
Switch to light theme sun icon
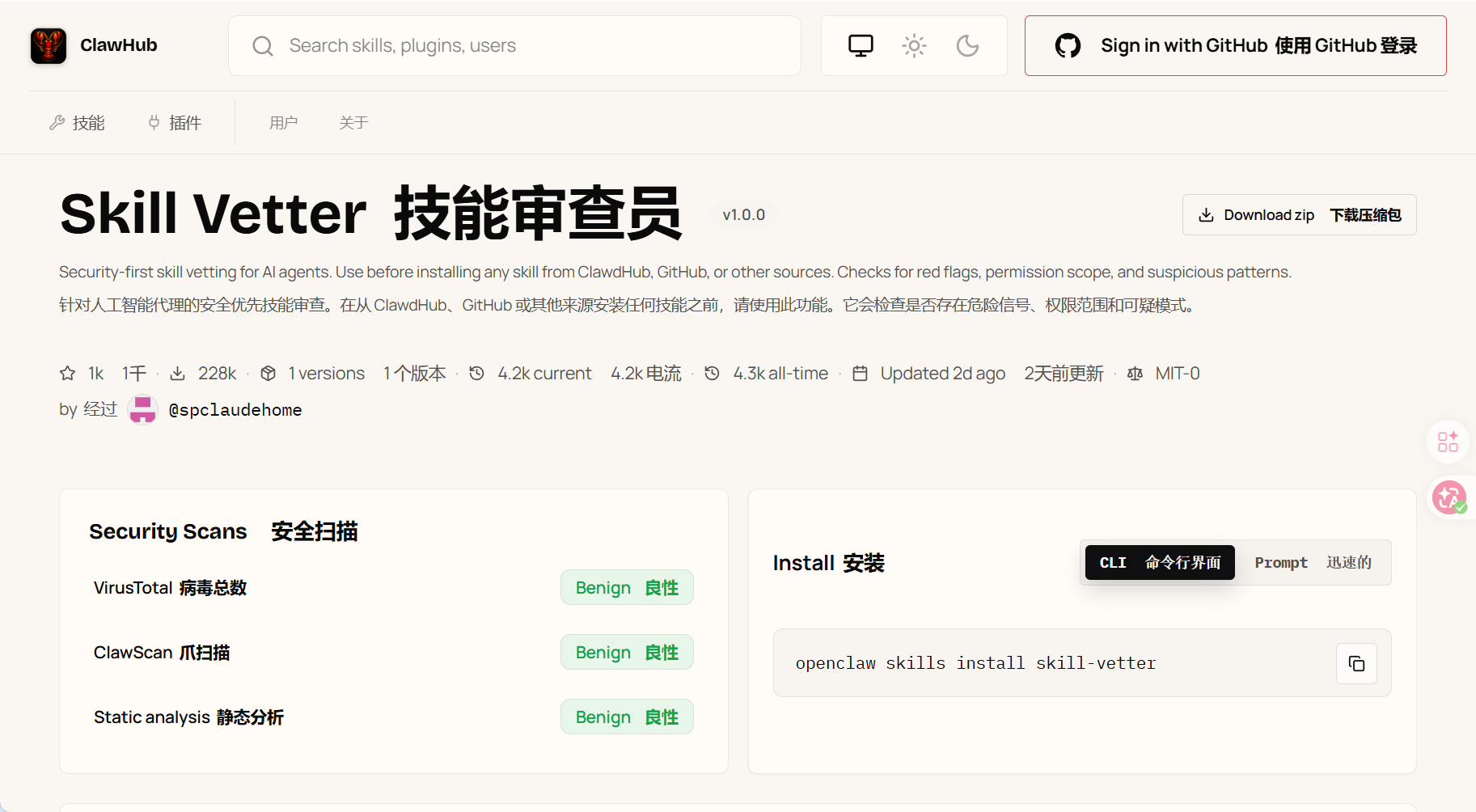pos(914,45)
